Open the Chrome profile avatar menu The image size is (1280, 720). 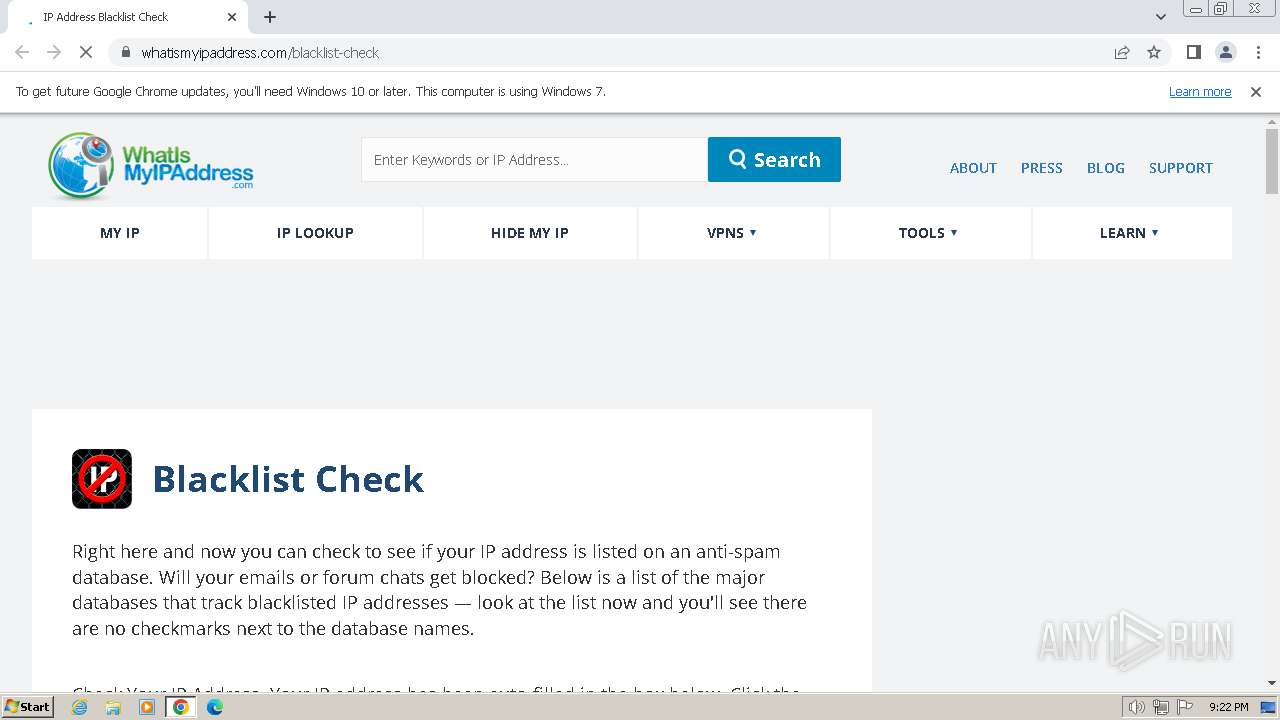click(1225, 52)
